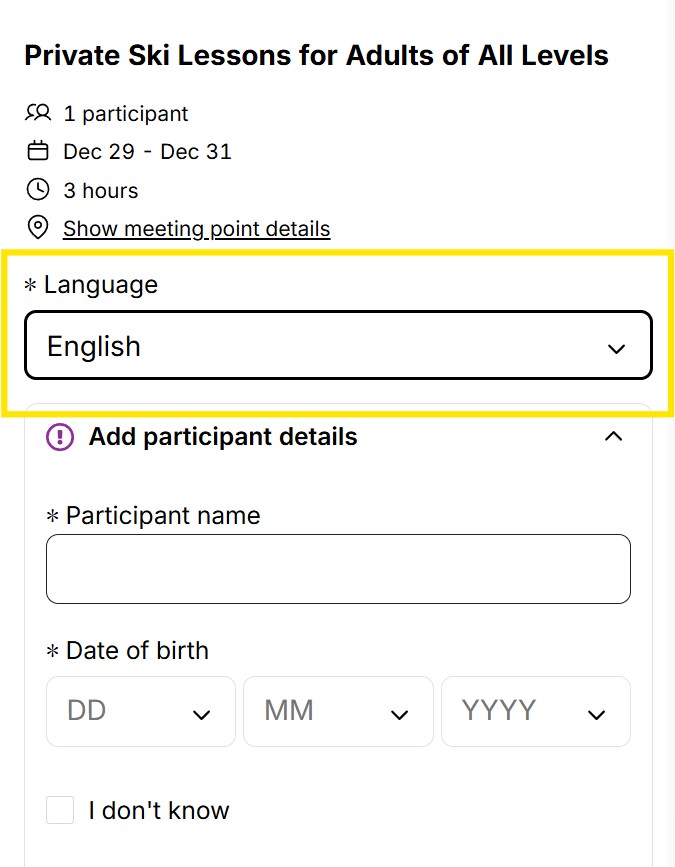Click the Language dropdown chevron arrow

(x=616, y=347)
